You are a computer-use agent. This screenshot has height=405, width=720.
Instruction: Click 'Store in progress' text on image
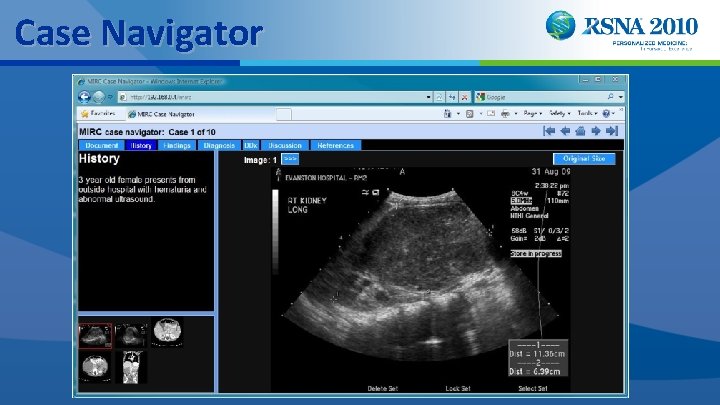pos(536,253)
